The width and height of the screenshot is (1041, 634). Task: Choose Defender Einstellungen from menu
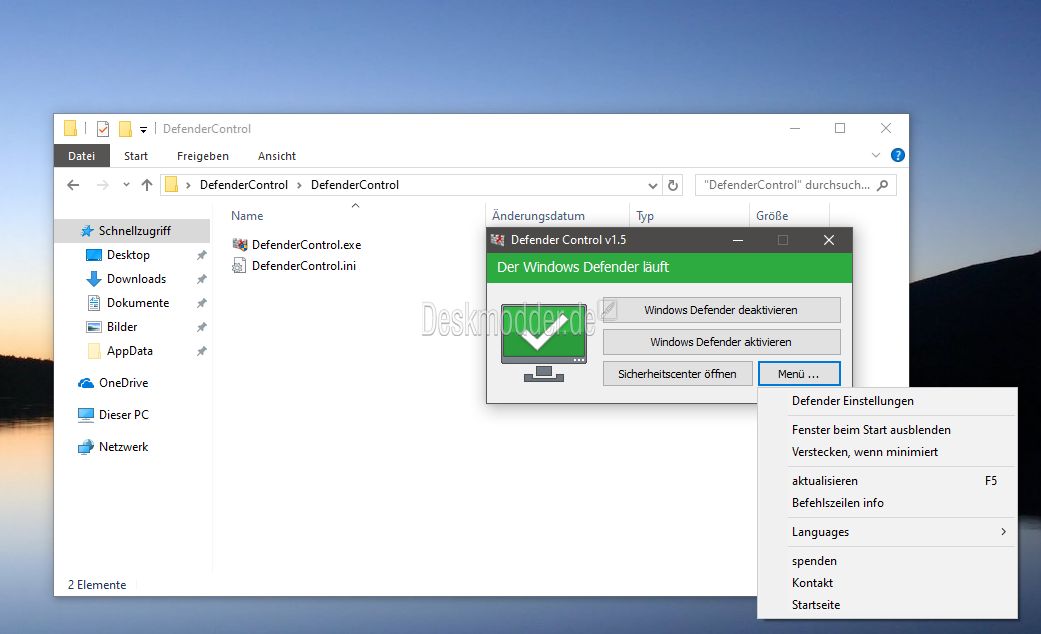coord(852,401)
